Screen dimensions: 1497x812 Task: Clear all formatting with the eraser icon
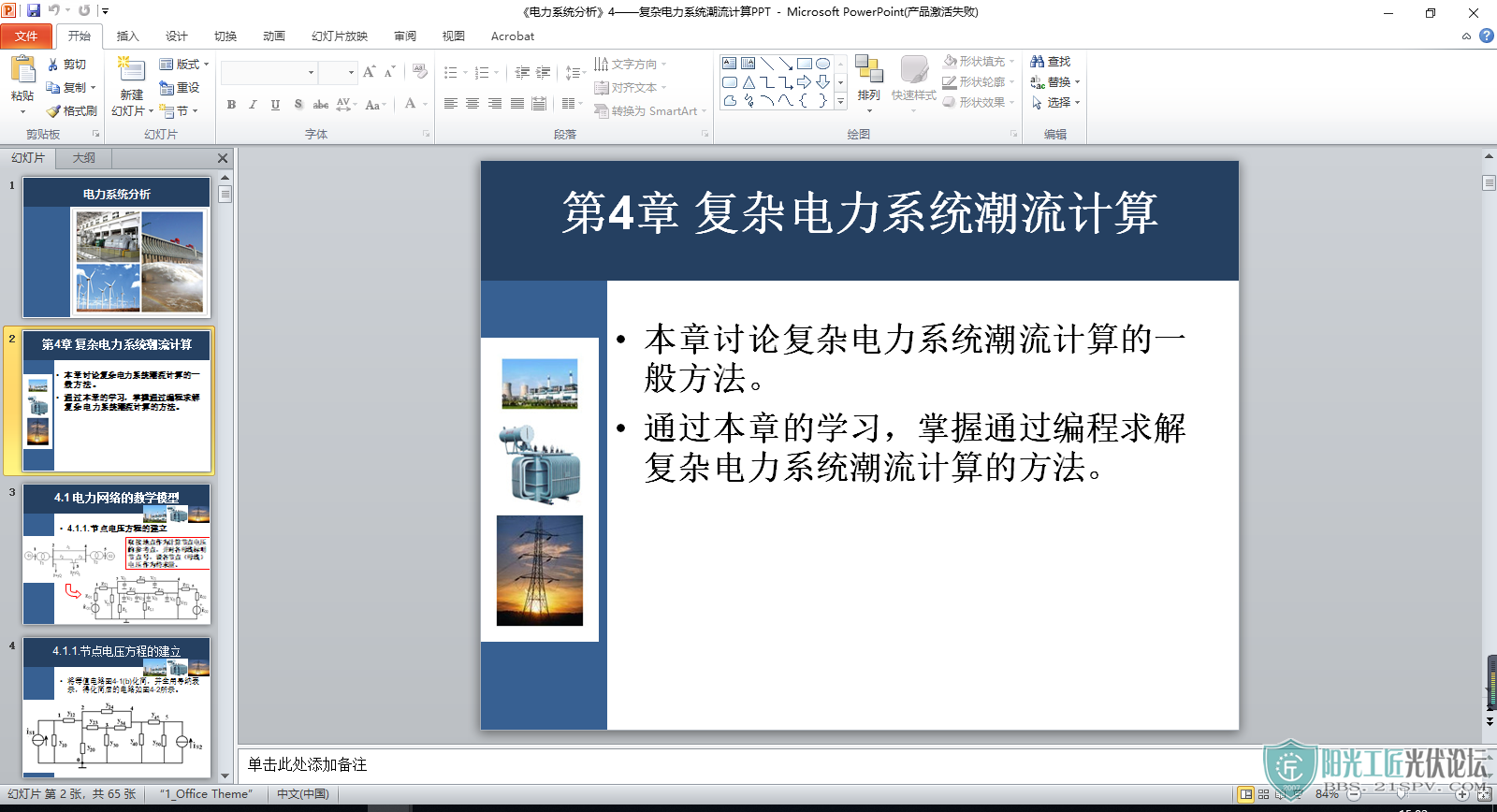[x=420, y=72]
